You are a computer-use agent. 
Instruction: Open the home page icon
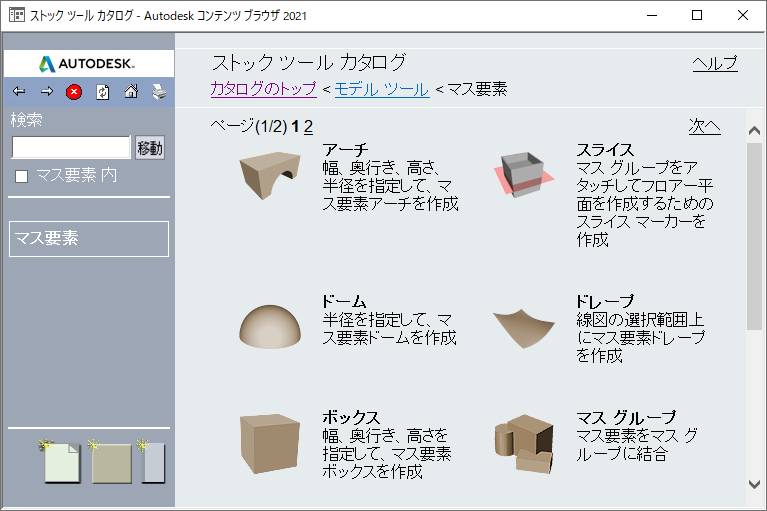tap(131, 91)
